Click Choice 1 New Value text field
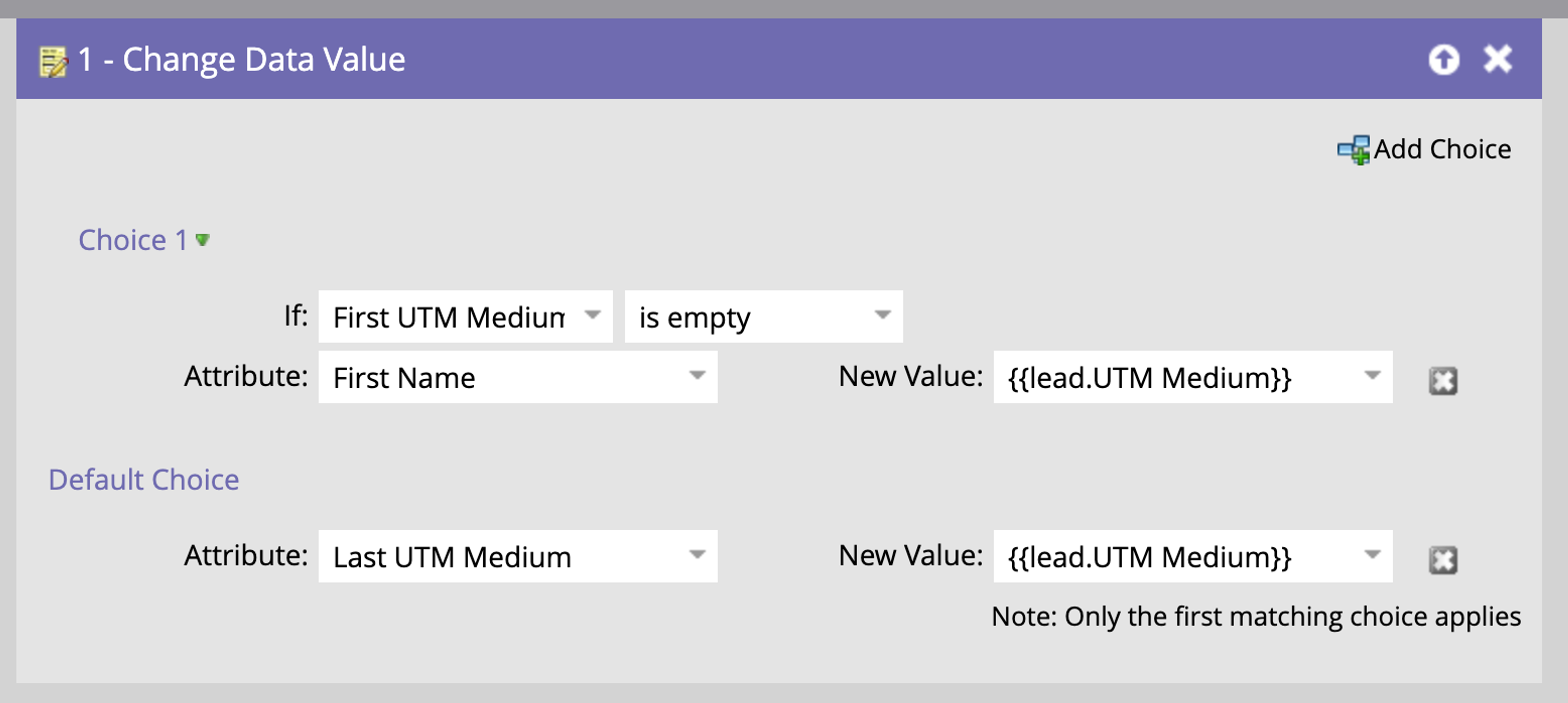 pyautogui.click(x=1175, y=377)
